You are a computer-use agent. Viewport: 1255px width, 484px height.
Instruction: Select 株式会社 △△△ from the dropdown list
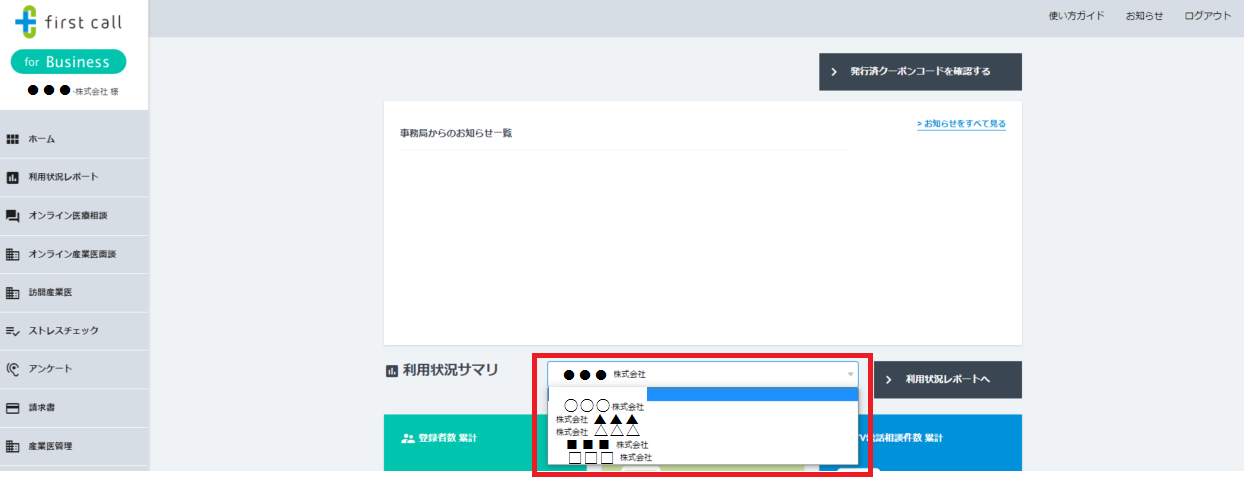[703, 431]
